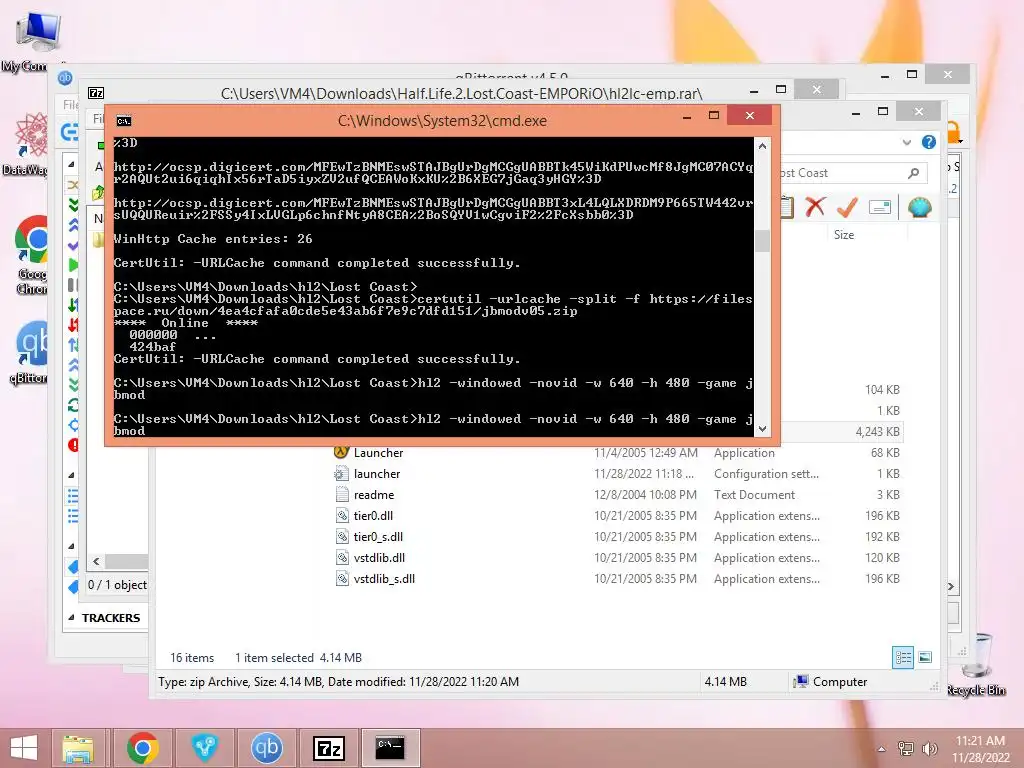Open the taskbar clock showing 11:21 AM
The height and width of the screenshot is (768, 1024).
click(980, 748)
